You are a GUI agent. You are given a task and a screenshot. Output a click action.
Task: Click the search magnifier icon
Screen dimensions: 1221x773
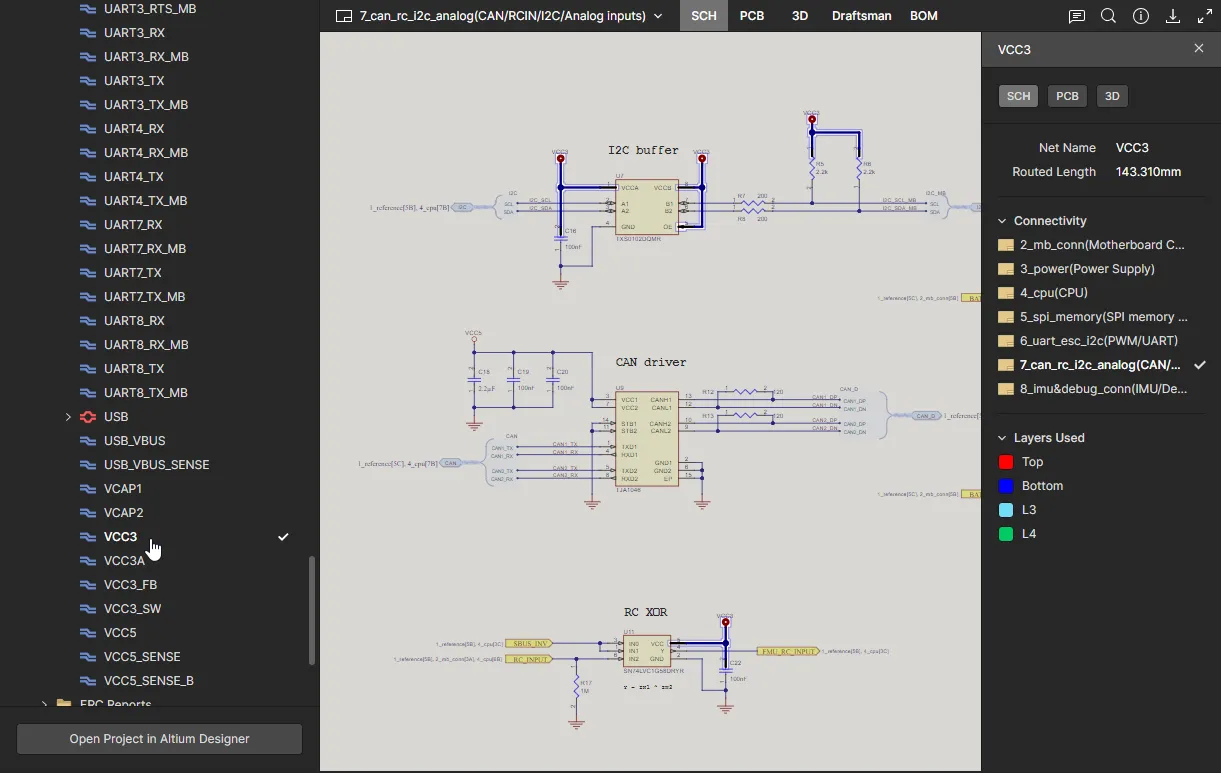pos(1108,17)
